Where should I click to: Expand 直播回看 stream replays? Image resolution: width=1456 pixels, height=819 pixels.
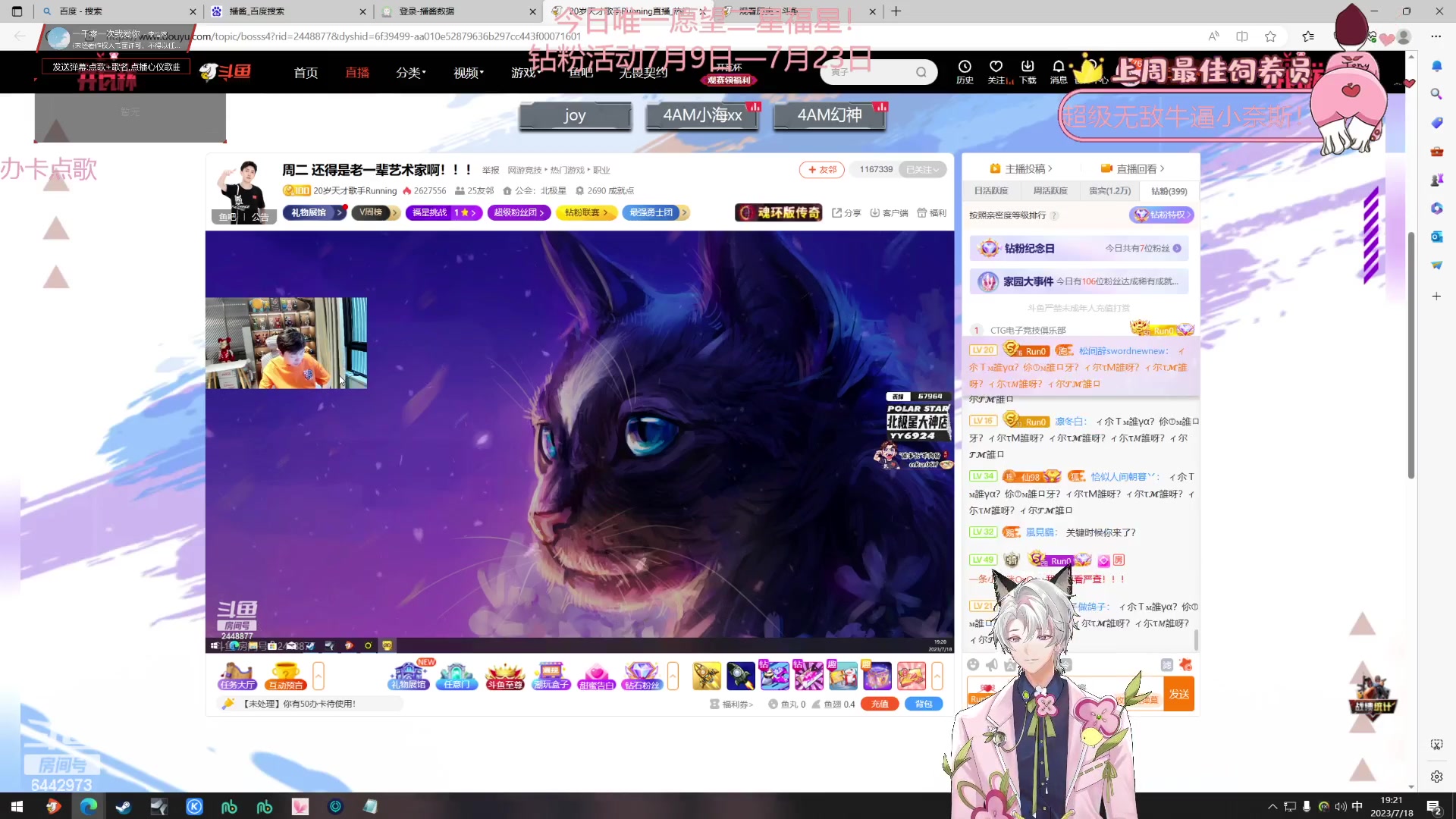1133,168
